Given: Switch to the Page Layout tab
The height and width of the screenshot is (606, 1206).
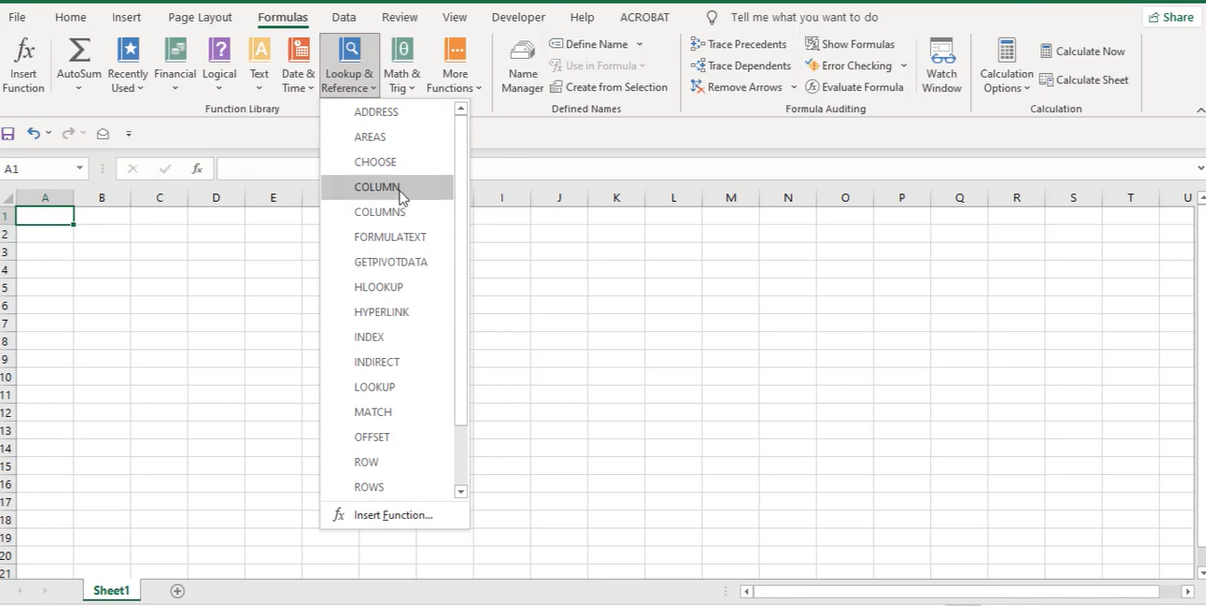Looking at the screenshot, I should 200,17.
